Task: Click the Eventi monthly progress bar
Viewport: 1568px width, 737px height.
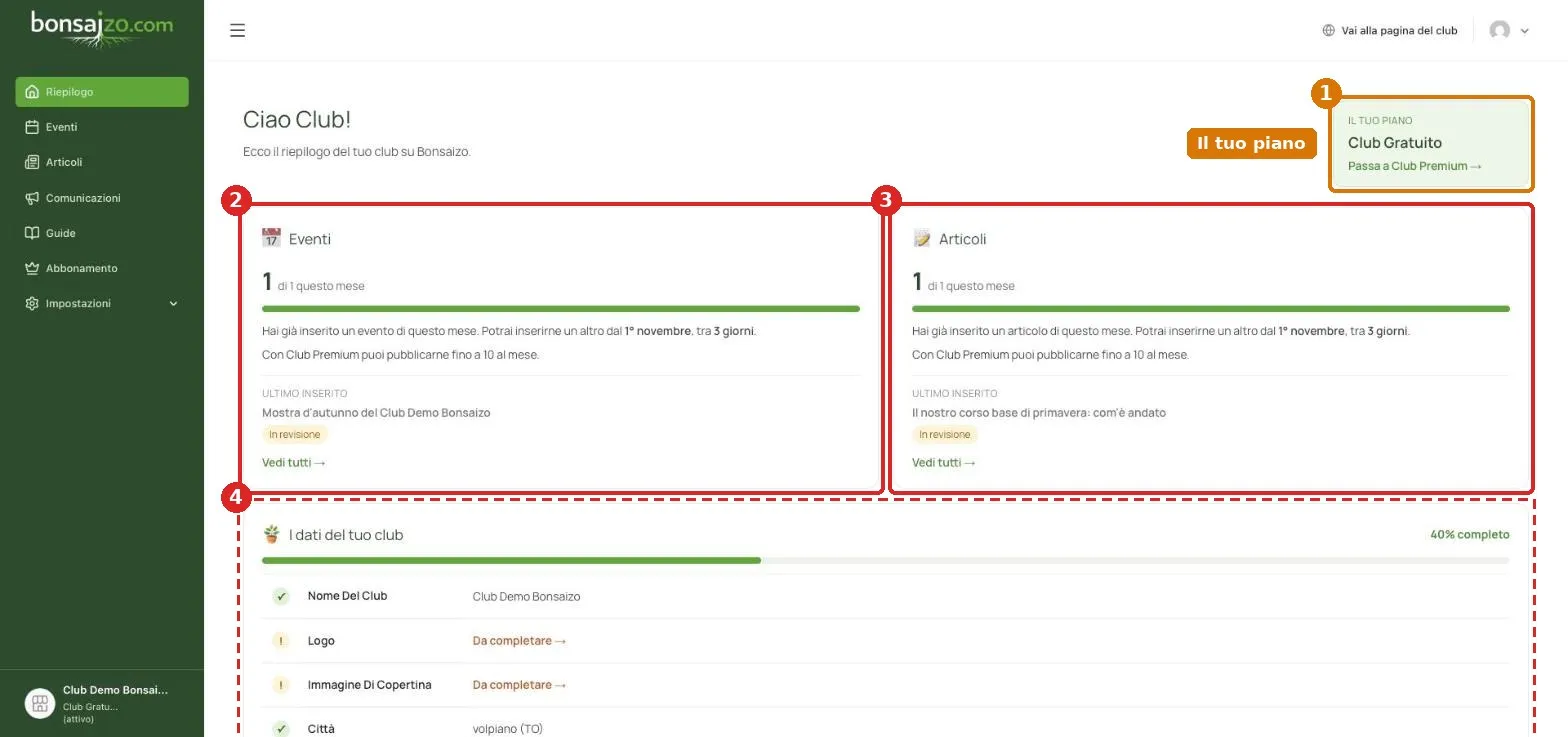Action: [x=561, y=309]
